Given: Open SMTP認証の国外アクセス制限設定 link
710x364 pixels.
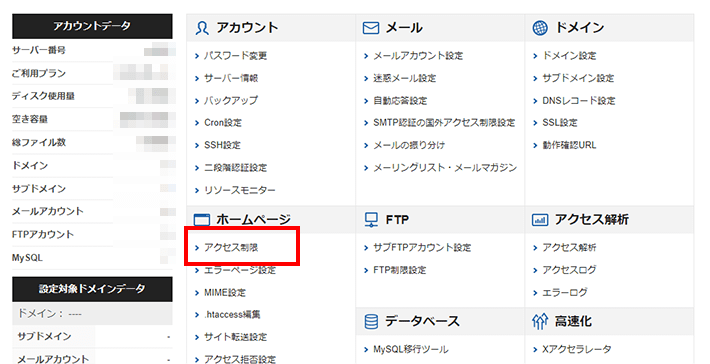Looking at the screenshot, I should point(444,123).
